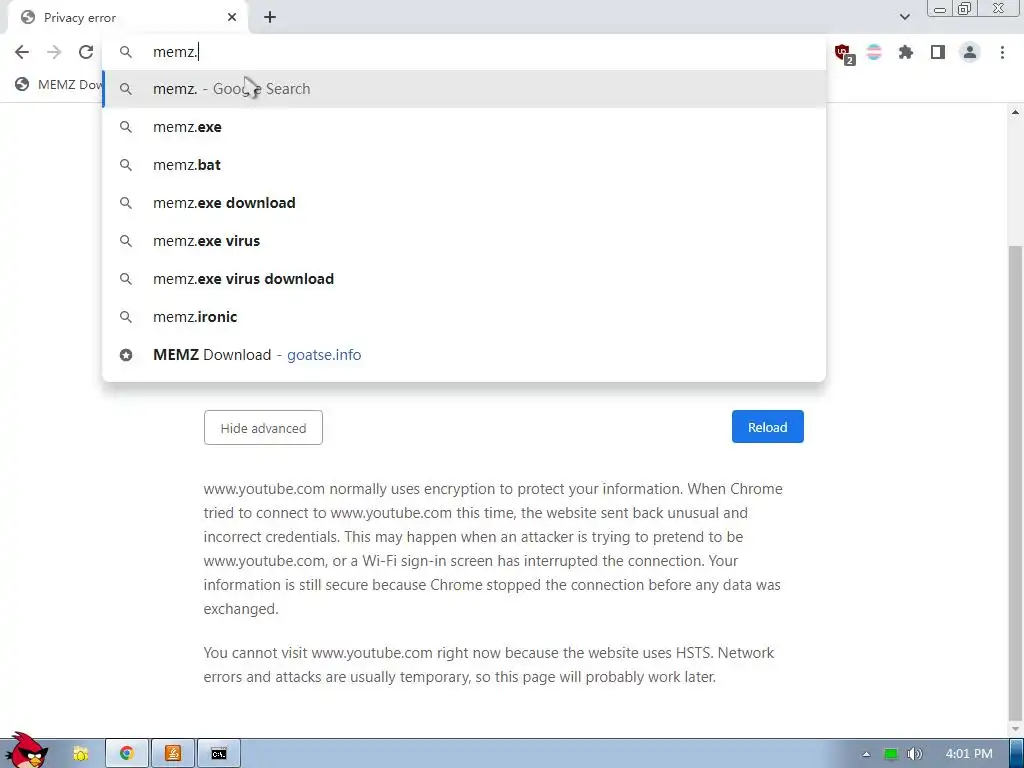
Task: Click the page vertical scrollbar thumb
Action: (1016, 482)
